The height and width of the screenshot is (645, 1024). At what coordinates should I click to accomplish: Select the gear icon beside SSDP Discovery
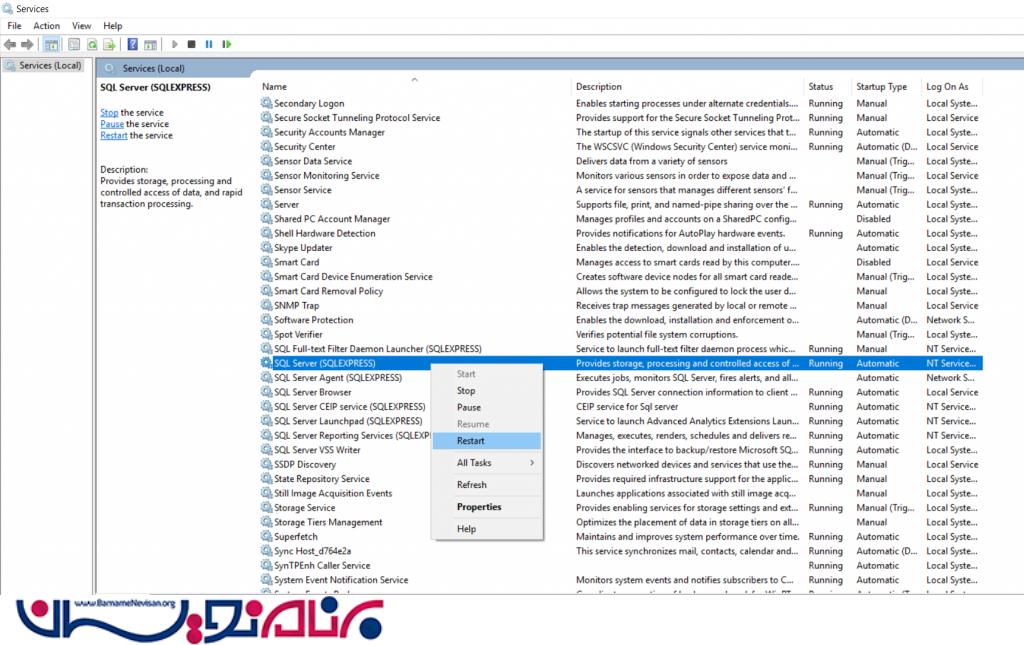pyautogui.click(x=266, y=464)
